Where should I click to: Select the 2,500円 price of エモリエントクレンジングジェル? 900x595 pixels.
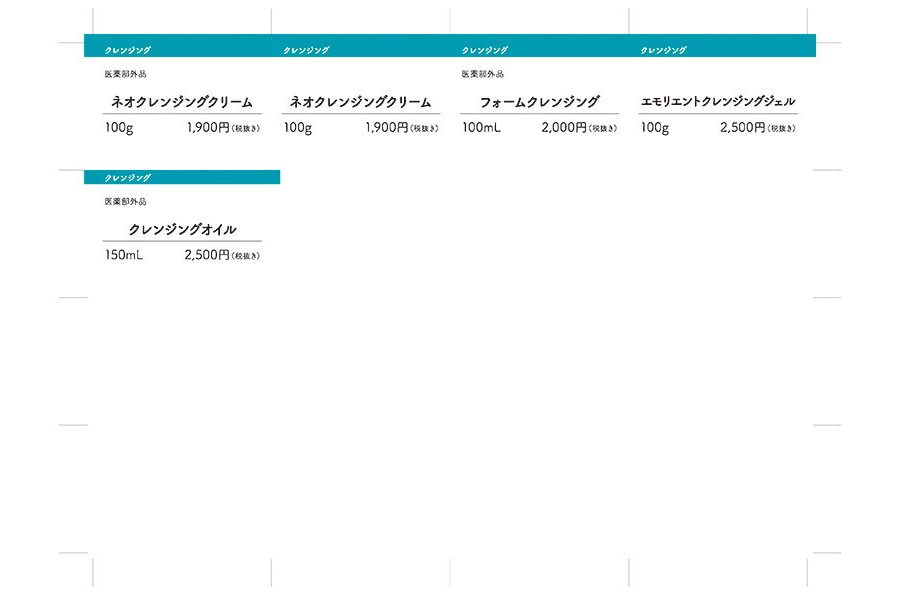742,128
